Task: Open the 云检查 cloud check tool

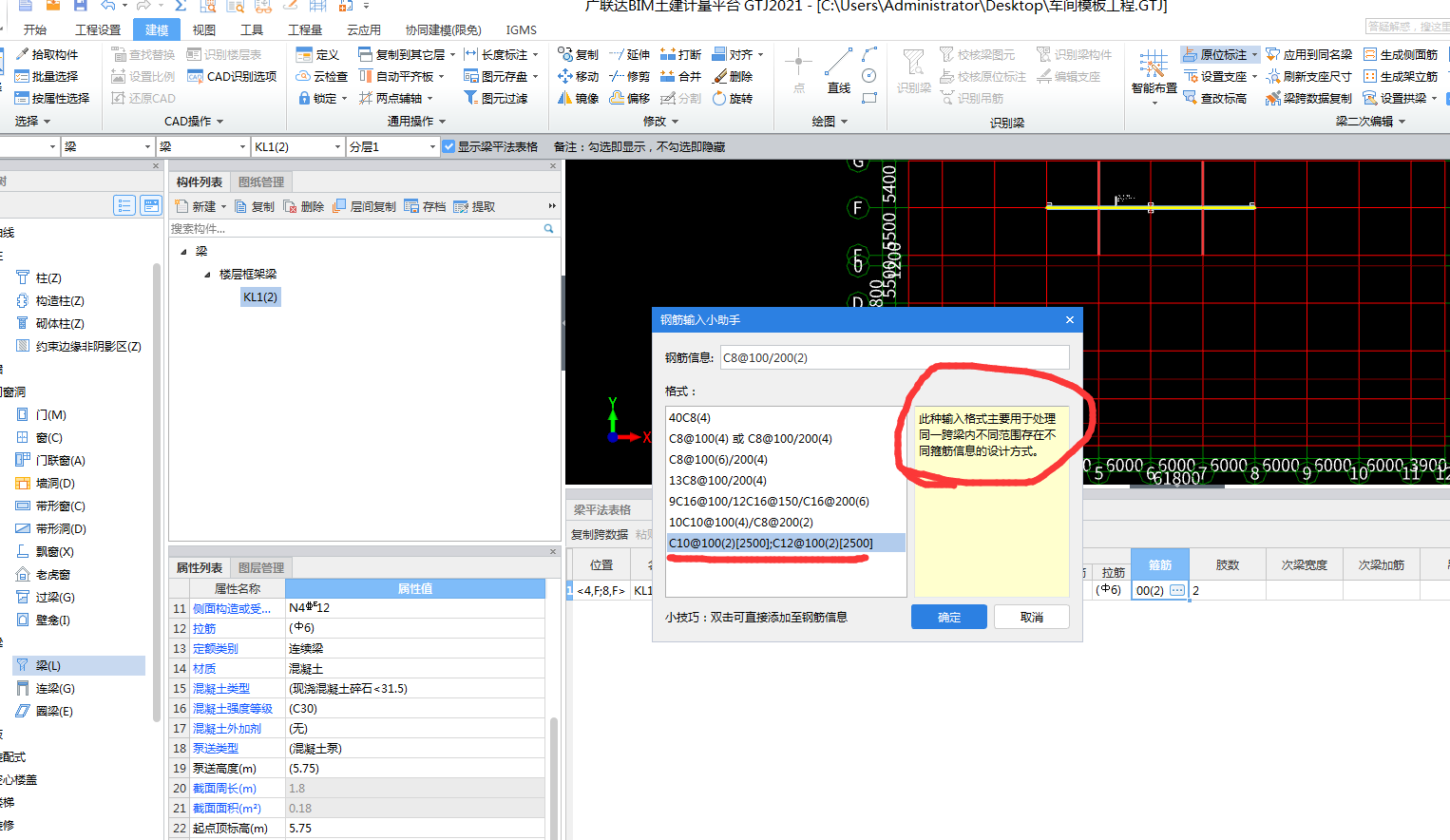Action: pos(322,76)
